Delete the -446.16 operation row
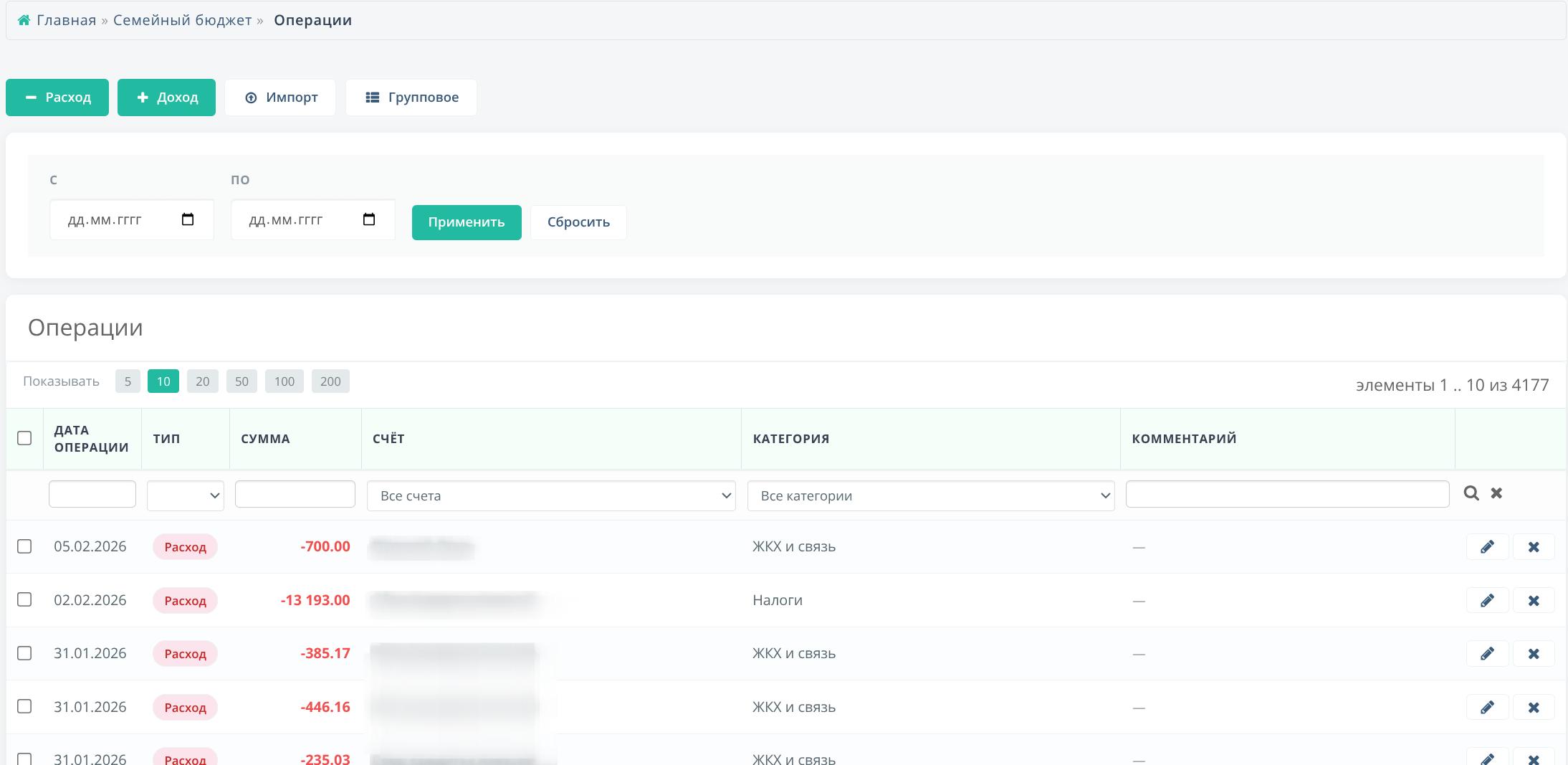1568x765 pixels. tap(1533, 708)
